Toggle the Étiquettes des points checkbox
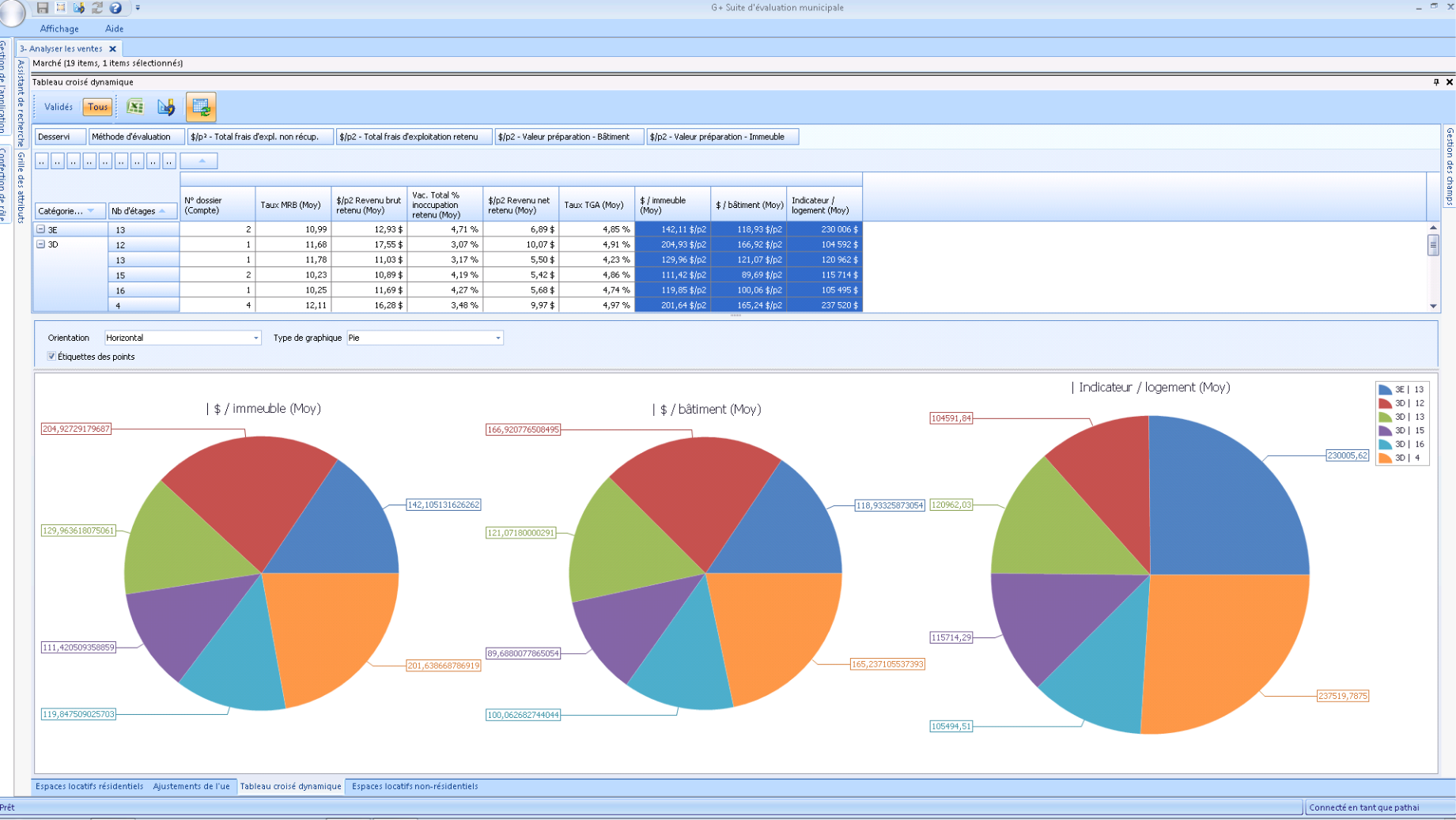 (51, 357)
